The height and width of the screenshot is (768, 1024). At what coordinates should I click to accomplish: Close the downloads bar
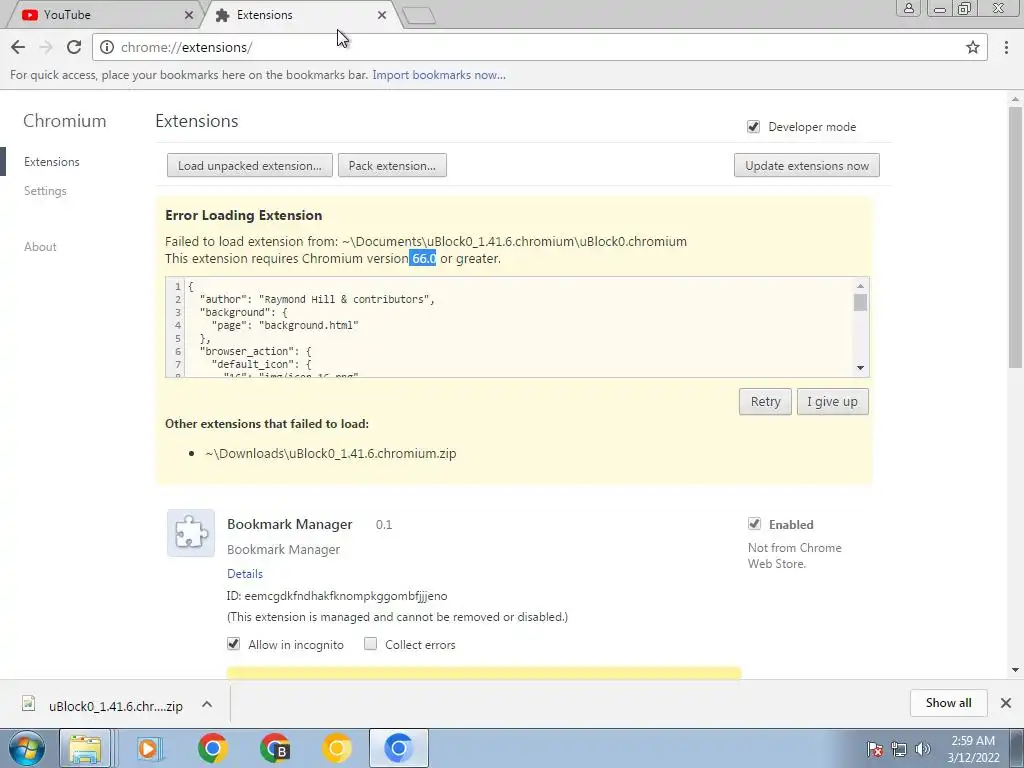[x=1006, y=703]
